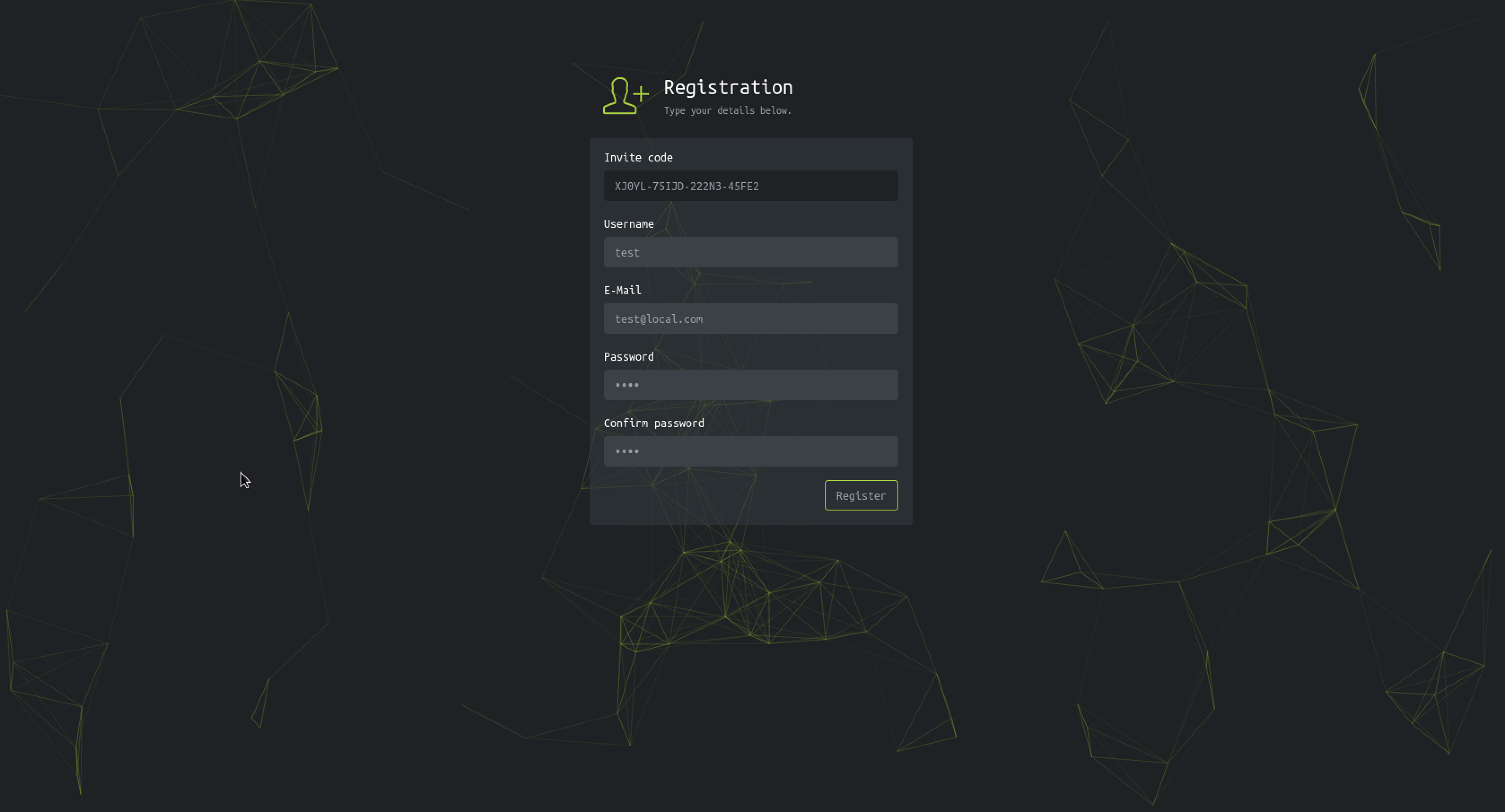Click the Registration heading text

[728, 87]
